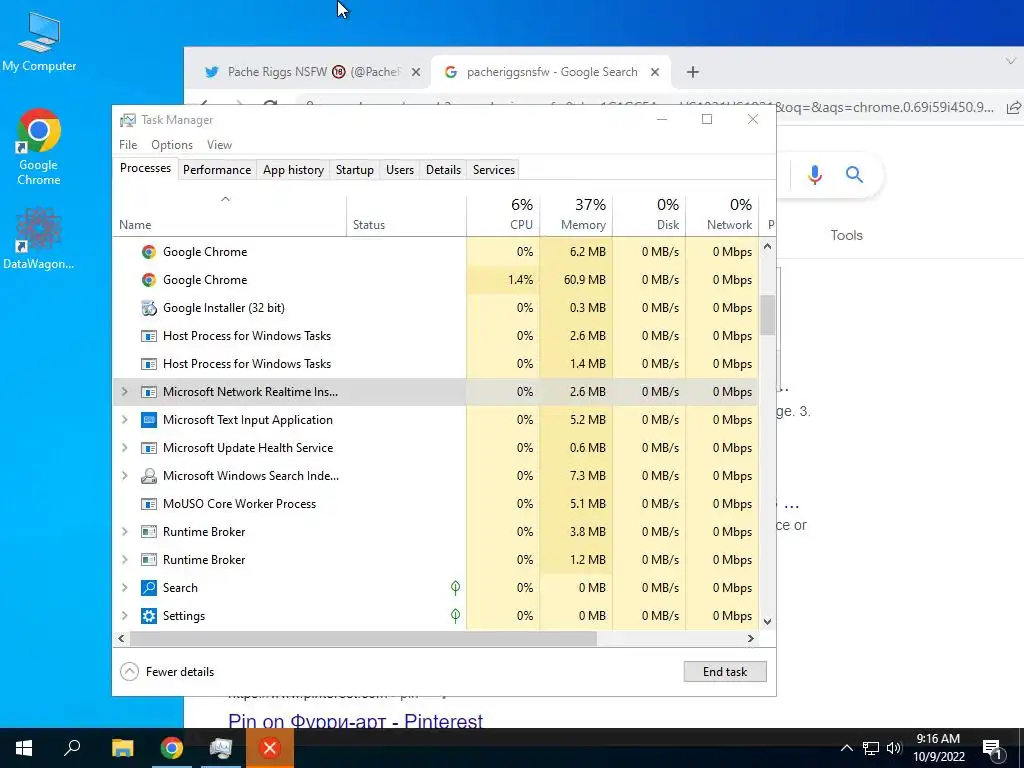Click horizontal scrollbar right arrow

pos(750,639)
